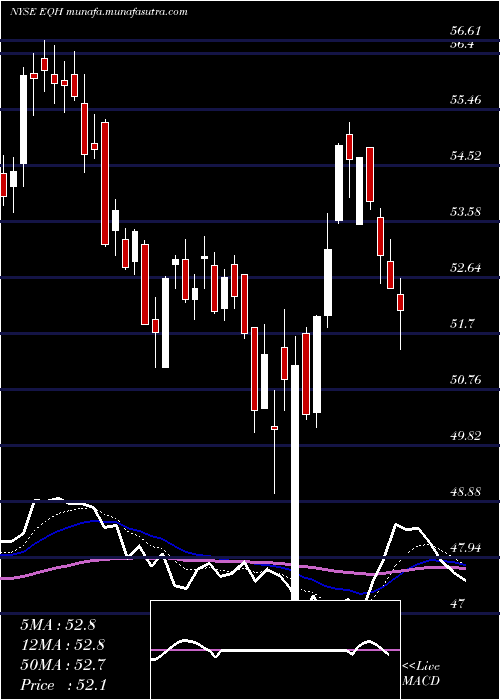Click the '12MA : 52.8' readout

[63, 645]
